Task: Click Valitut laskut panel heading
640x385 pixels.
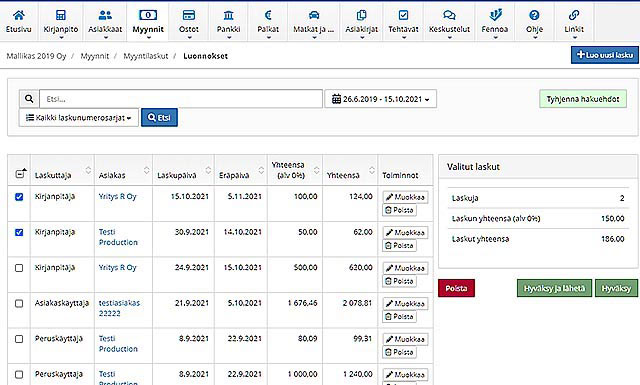Action: point(473,167)
